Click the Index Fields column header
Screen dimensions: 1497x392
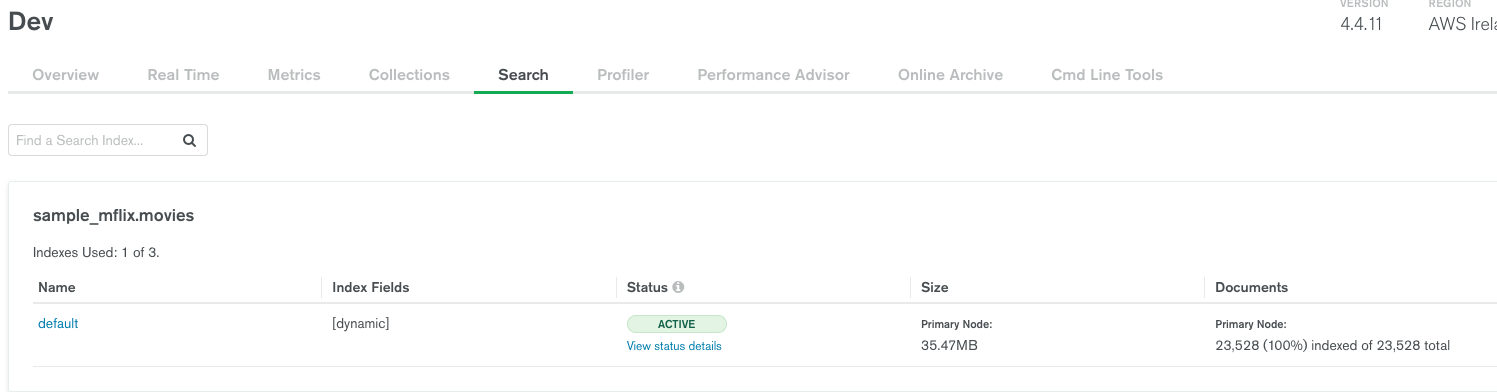(x=371, y=287)
